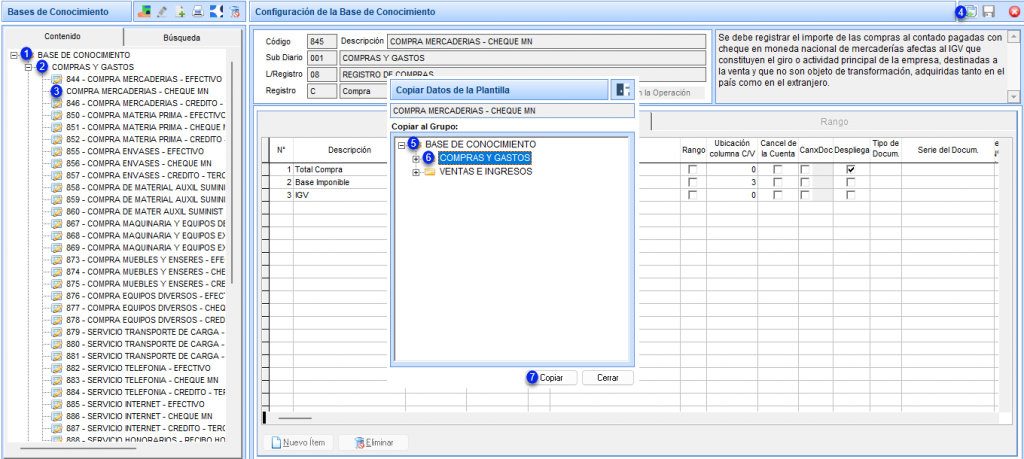
Task: Click the Cerrar button
Action: click(x=607, y=378)
